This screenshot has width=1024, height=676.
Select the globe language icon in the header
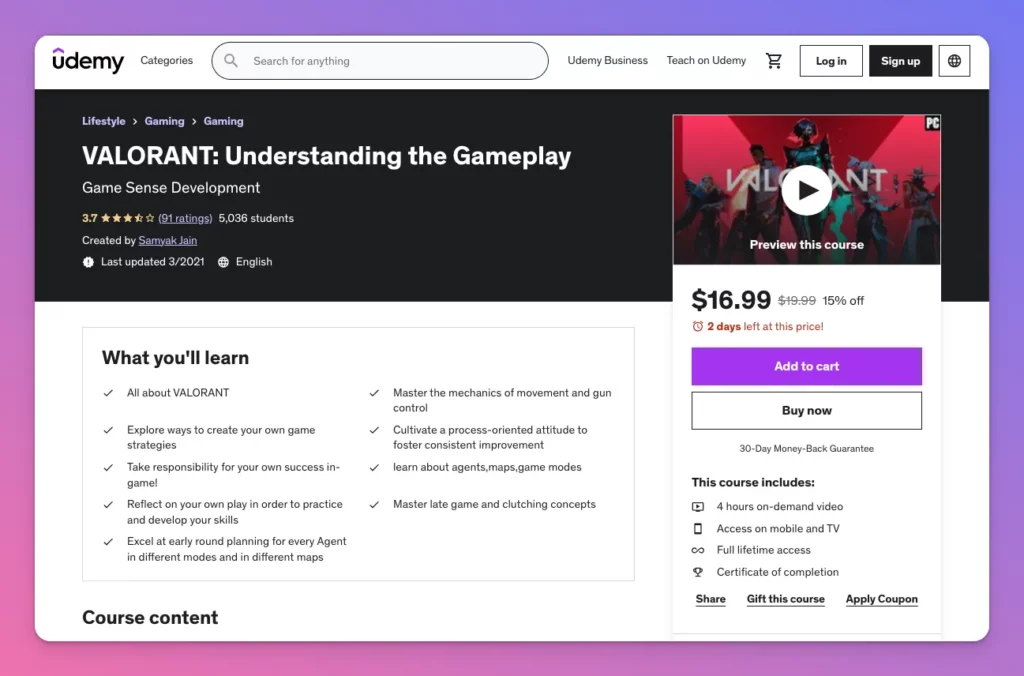click(x=954, y=60)
